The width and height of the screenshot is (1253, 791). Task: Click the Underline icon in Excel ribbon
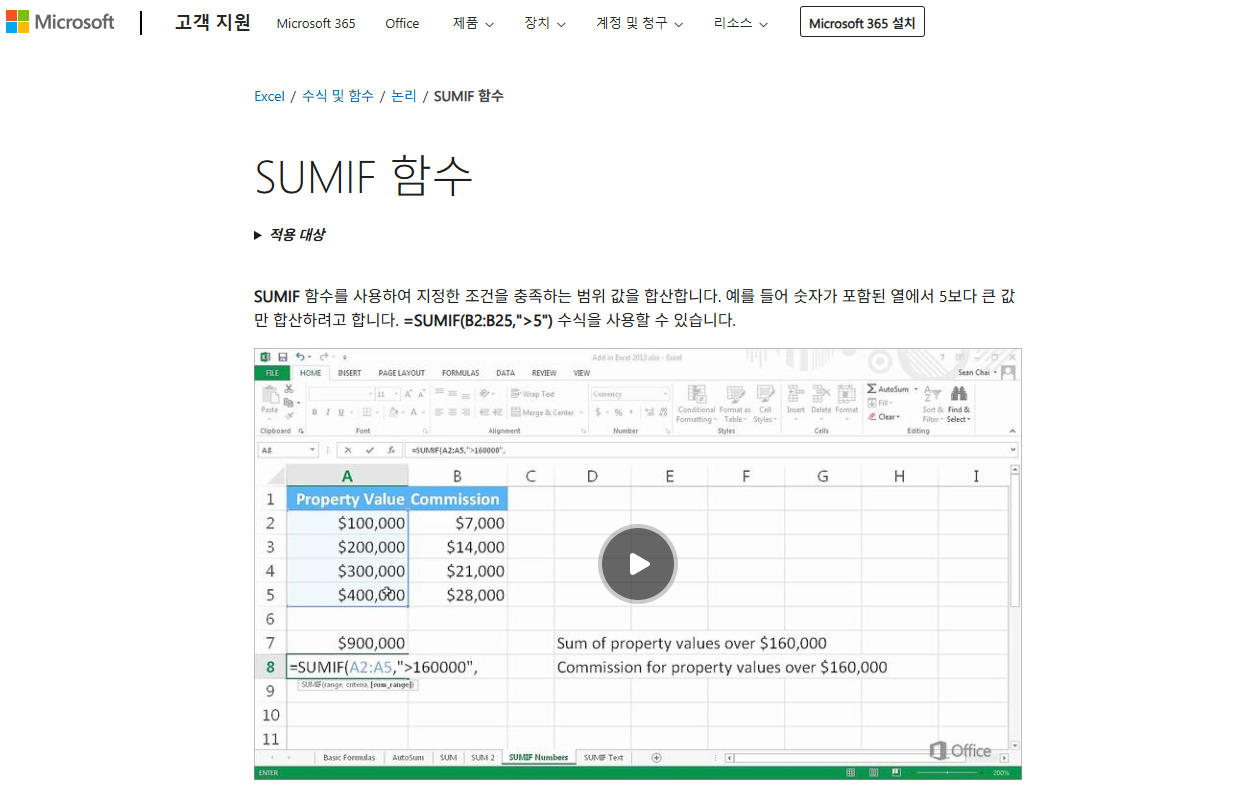[x=340, y=412]
